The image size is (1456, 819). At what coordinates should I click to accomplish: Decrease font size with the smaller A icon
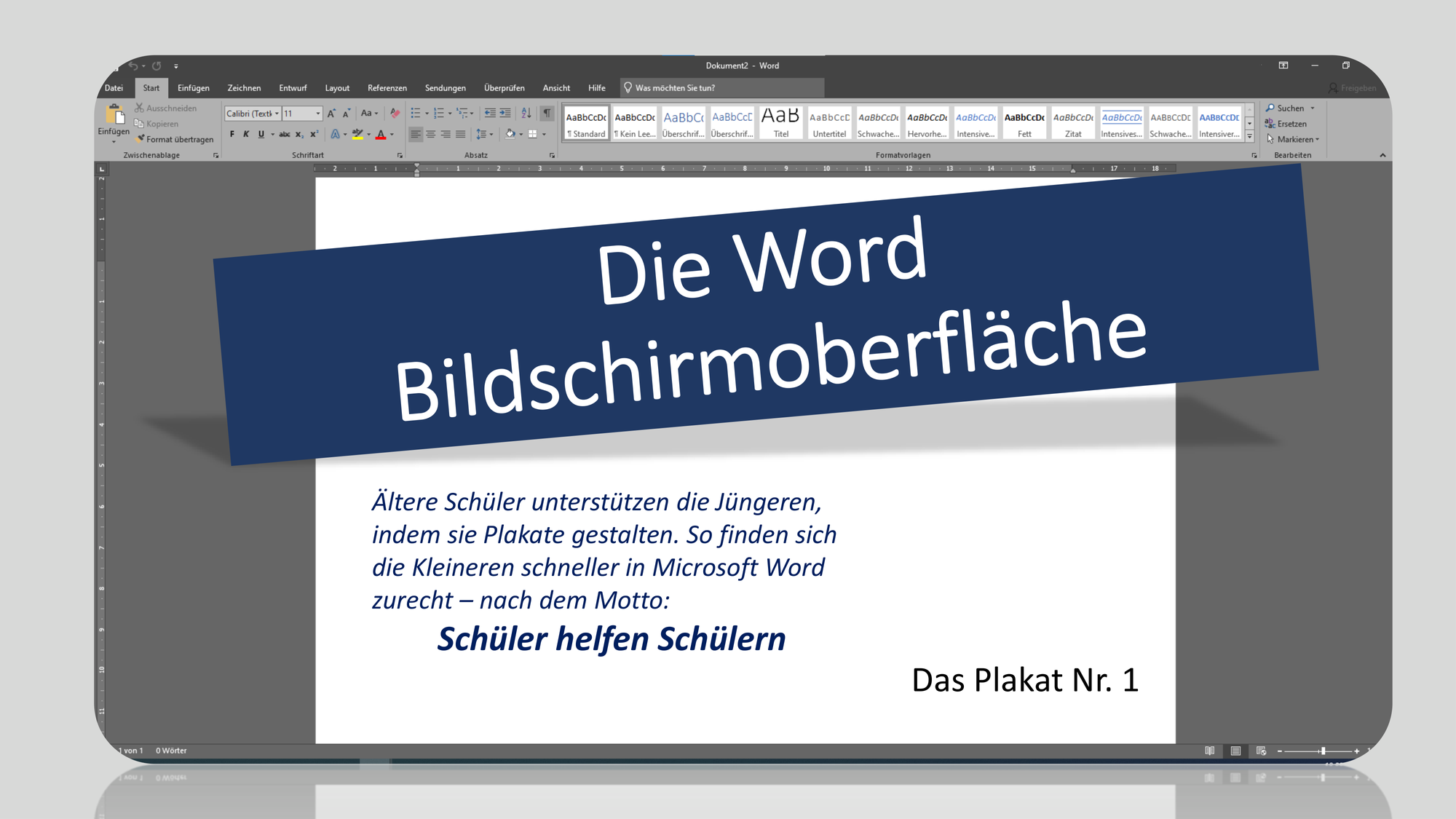coord(347,114)
